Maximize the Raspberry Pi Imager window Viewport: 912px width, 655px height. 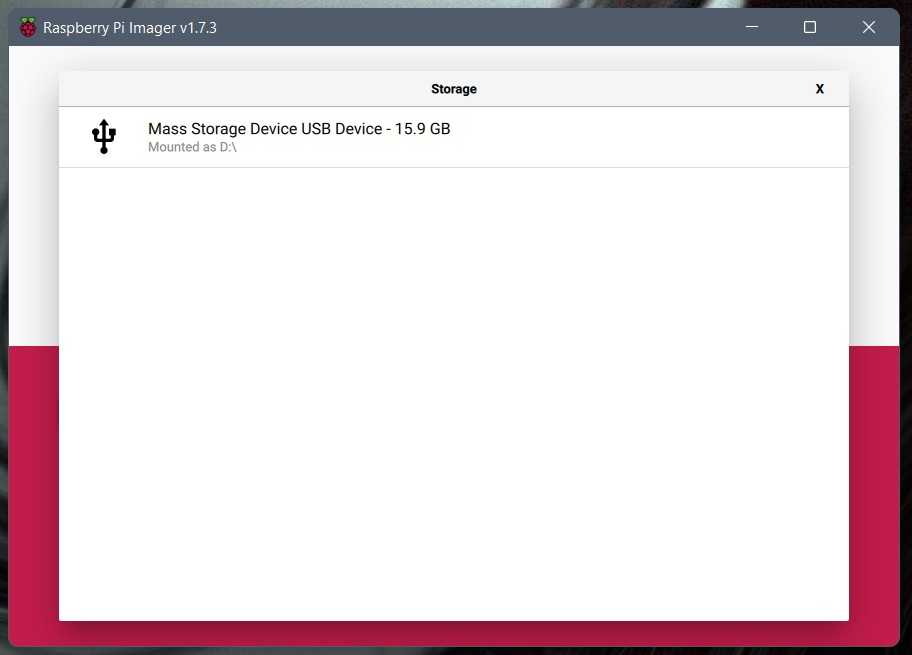(x=810, y=27)
